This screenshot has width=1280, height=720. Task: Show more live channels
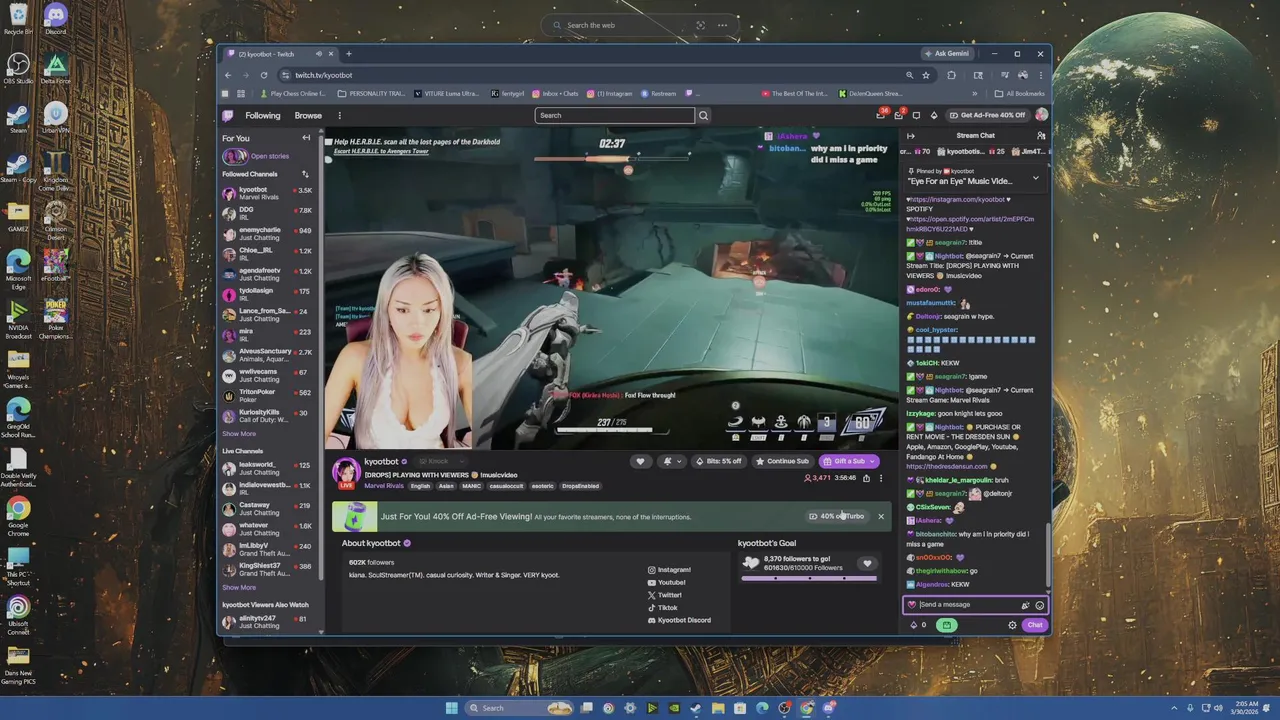(239, 588)
